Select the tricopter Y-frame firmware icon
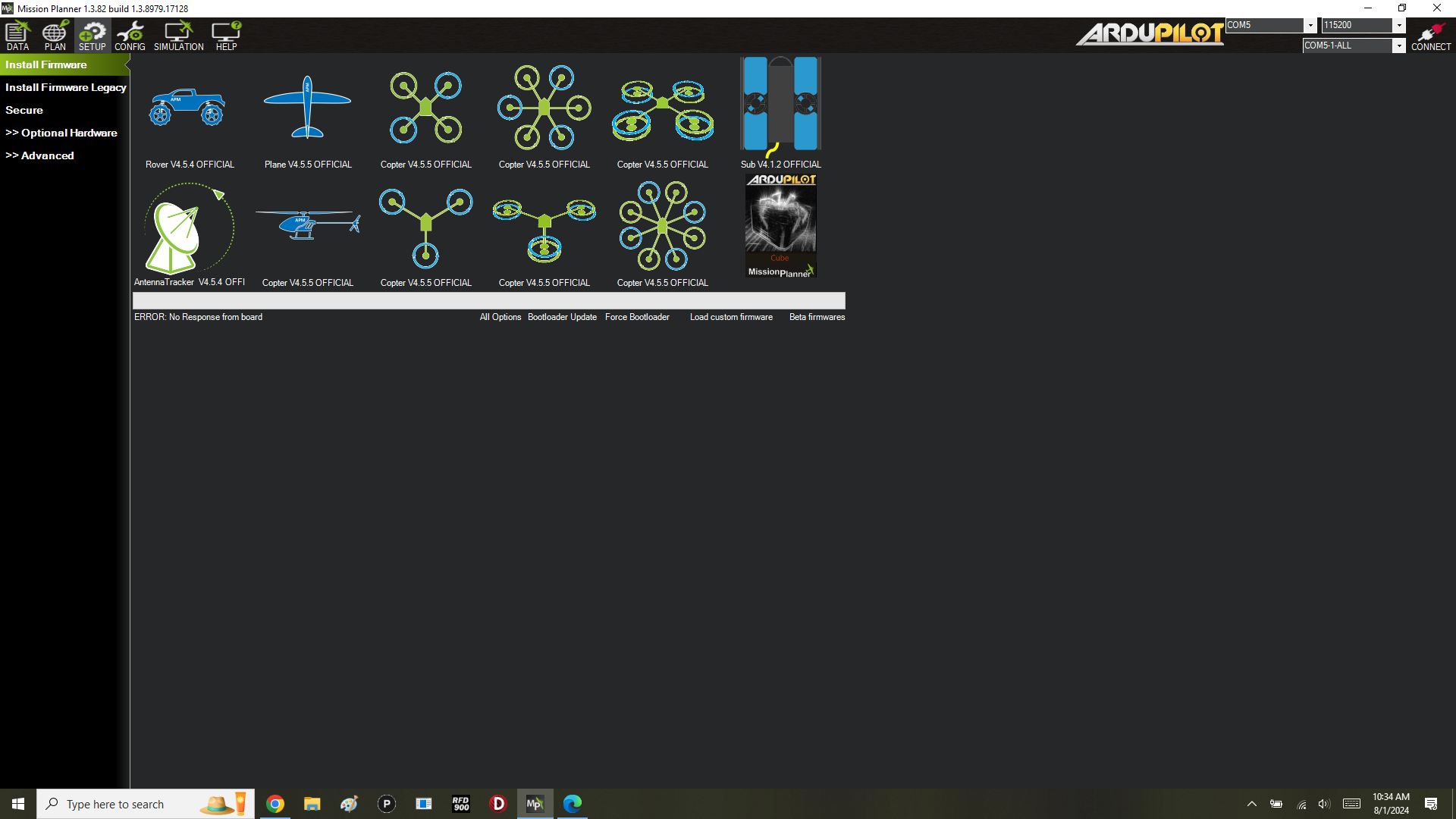Image resolution: width=1456 pixels, height=819 pixels. click(425, 228)
